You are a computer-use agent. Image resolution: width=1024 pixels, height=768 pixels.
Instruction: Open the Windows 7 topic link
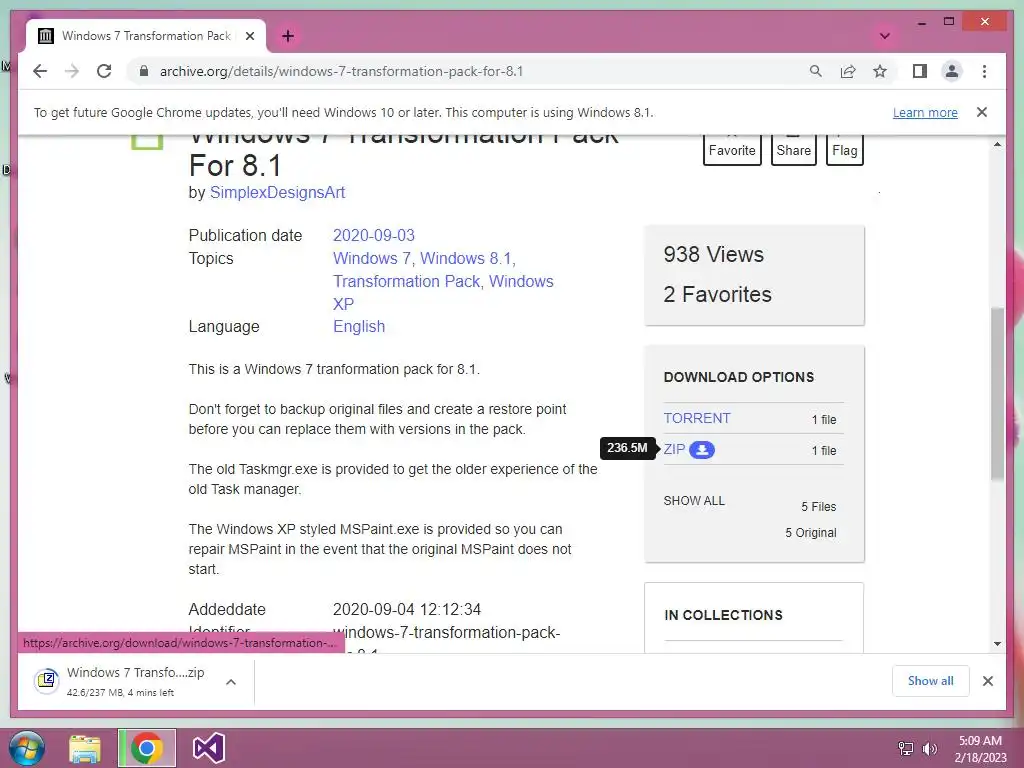coord(372,259)
